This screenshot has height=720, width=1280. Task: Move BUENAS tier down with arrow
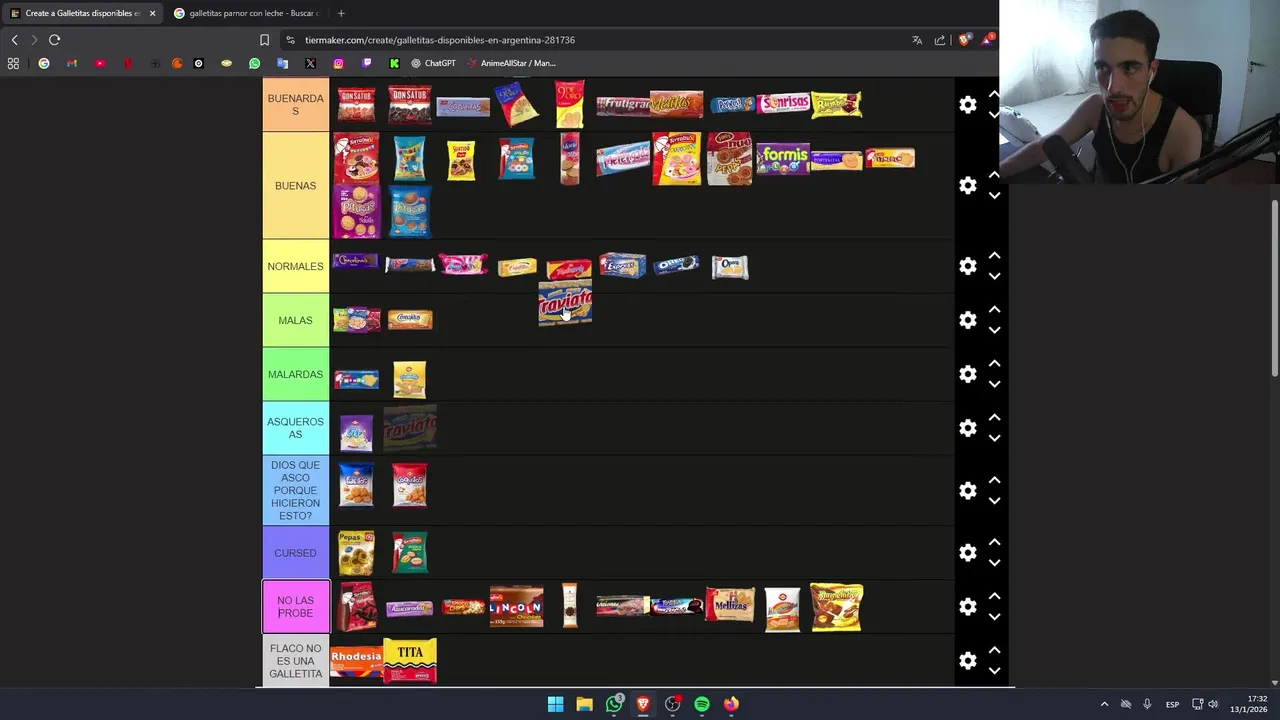(x=994, y=196)
